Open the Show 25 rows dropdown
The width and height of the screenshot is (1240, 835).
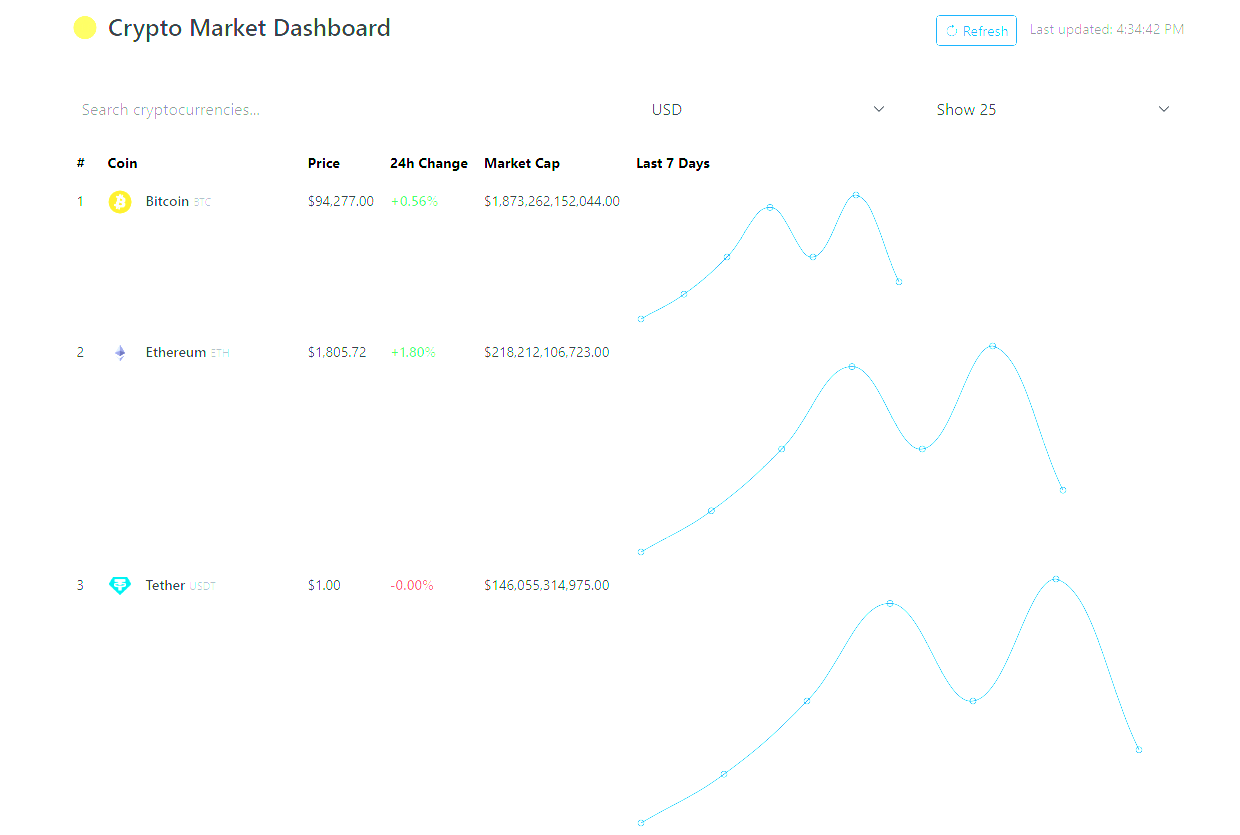(x=1050, y=109)
